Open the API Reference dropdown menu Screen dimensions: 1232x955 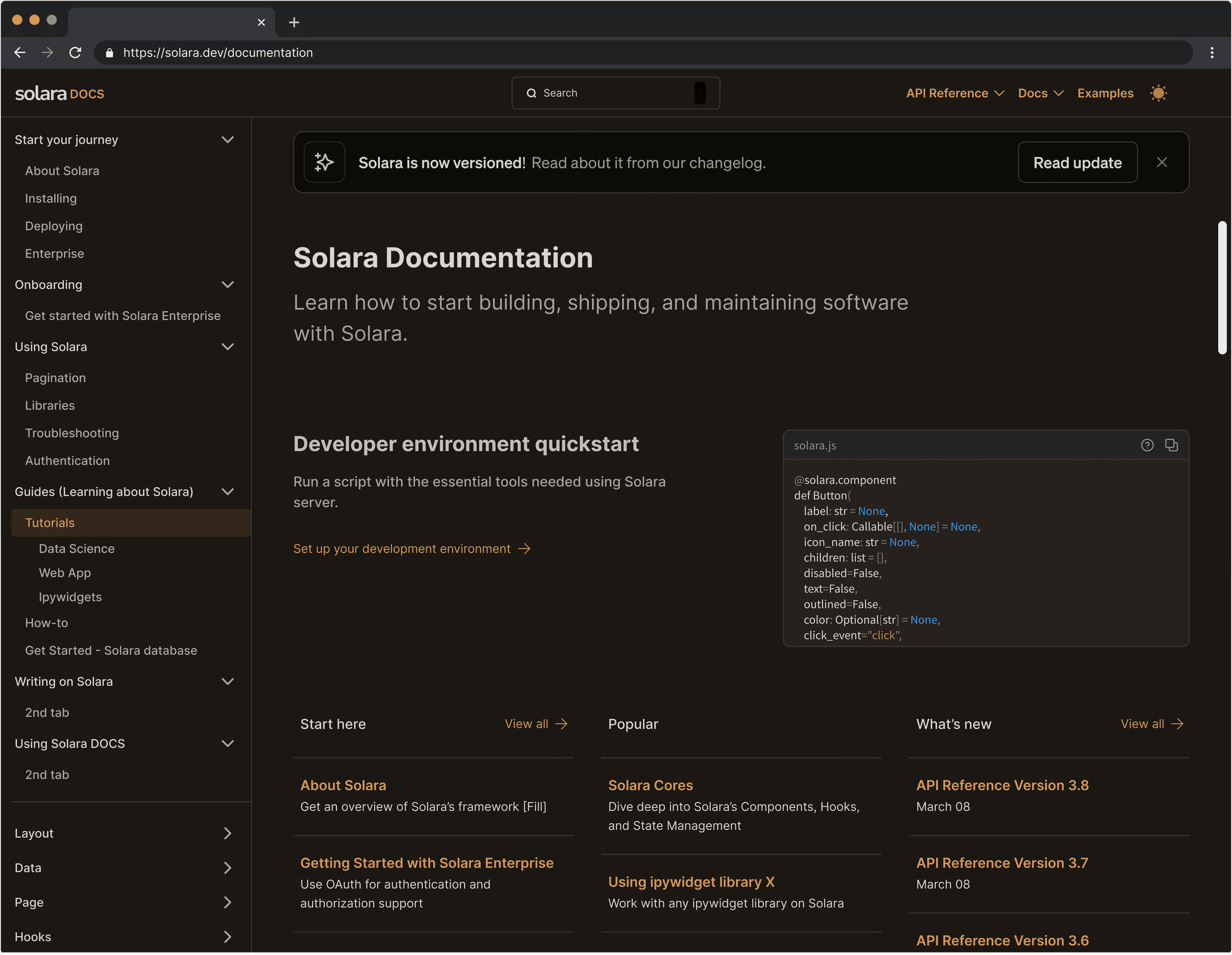pyautogui.click(x=955, y=93)
